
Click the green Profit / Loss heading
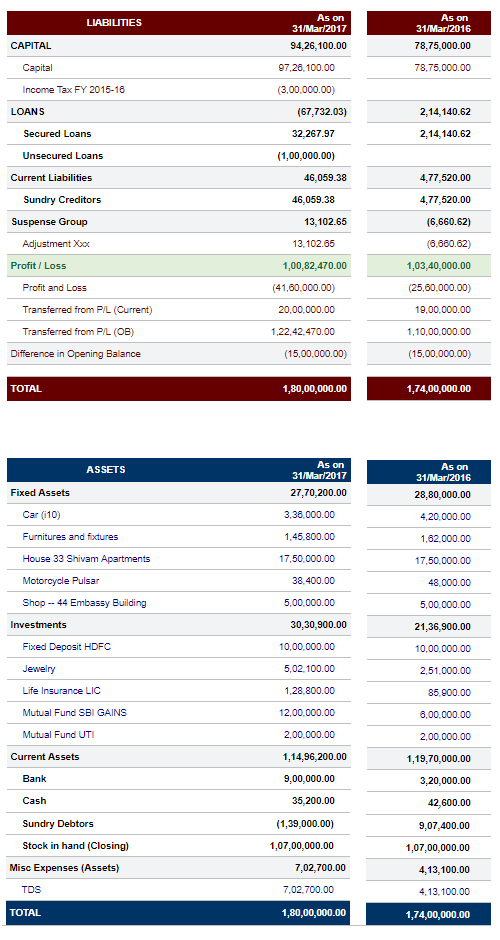pos(38,266)
